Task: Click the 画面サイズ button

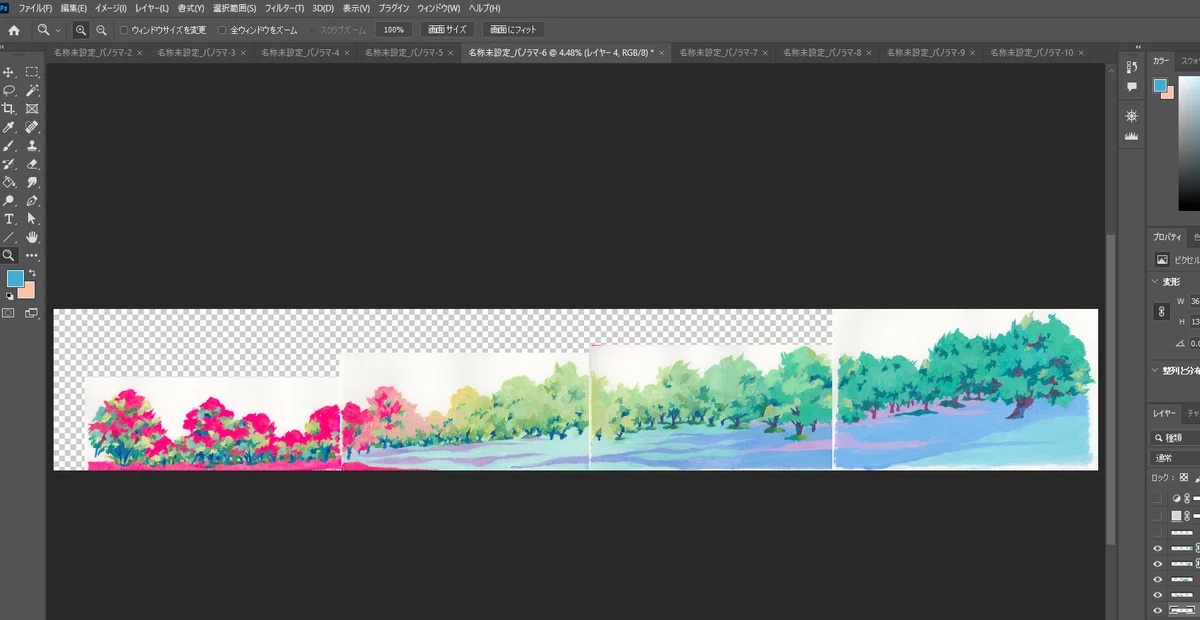Action: click(x=447, y=30)
